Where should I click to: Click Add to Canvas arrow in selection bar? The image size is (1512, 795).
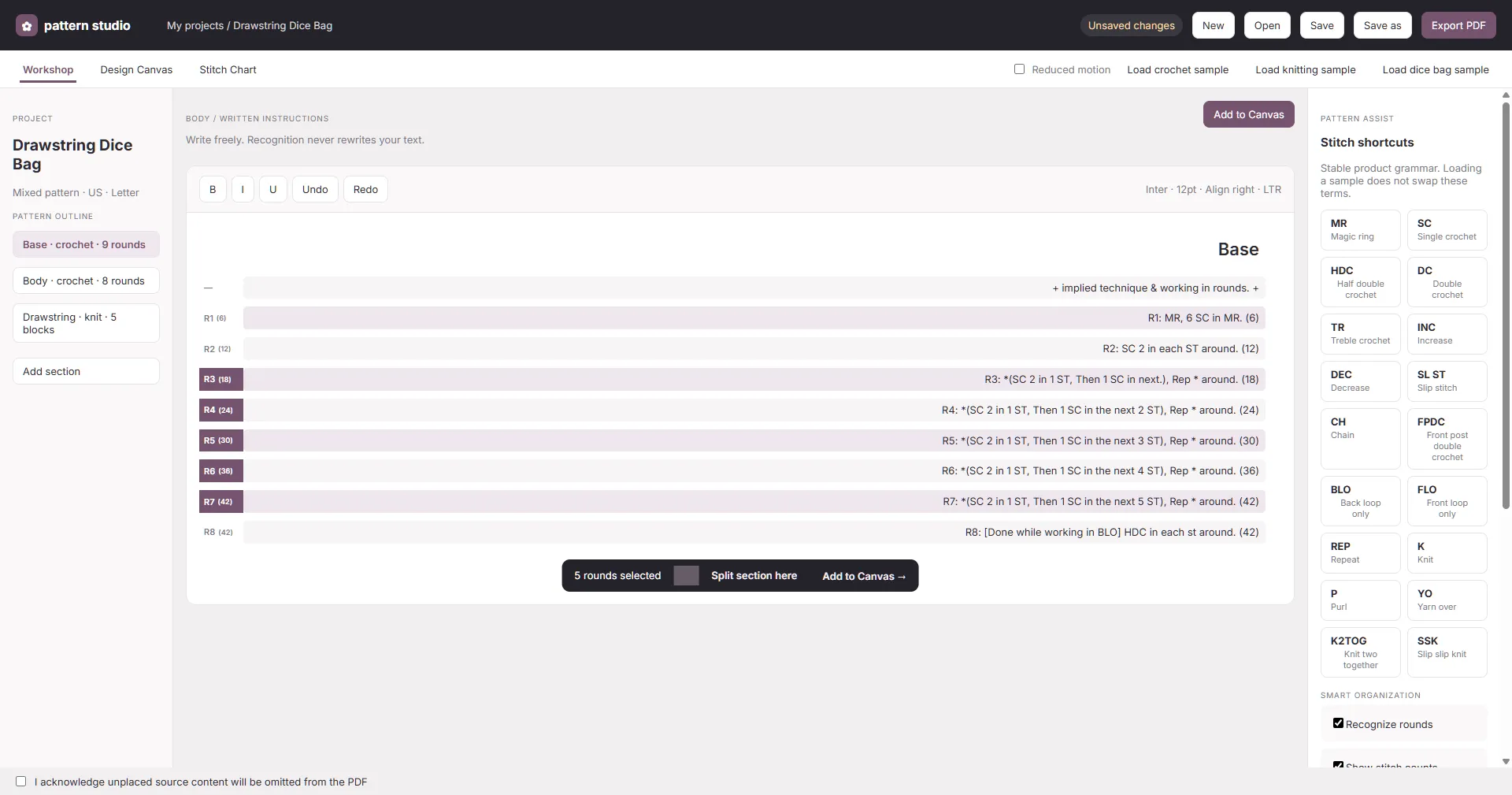tap(864, 576)
